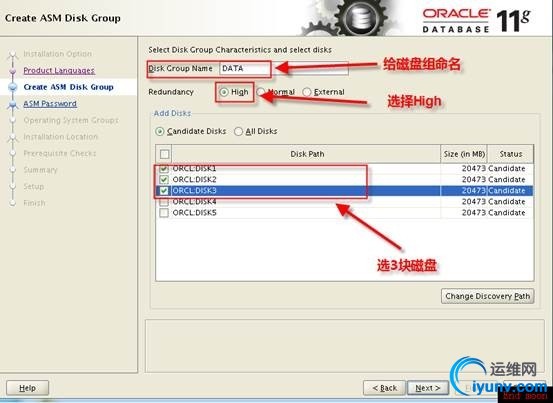Image resolution: width=553 pixels, height=403 pixels.
Task: Uncheck the ORCL:DISK2 checkbox
Action: click(x=164, y=179)
